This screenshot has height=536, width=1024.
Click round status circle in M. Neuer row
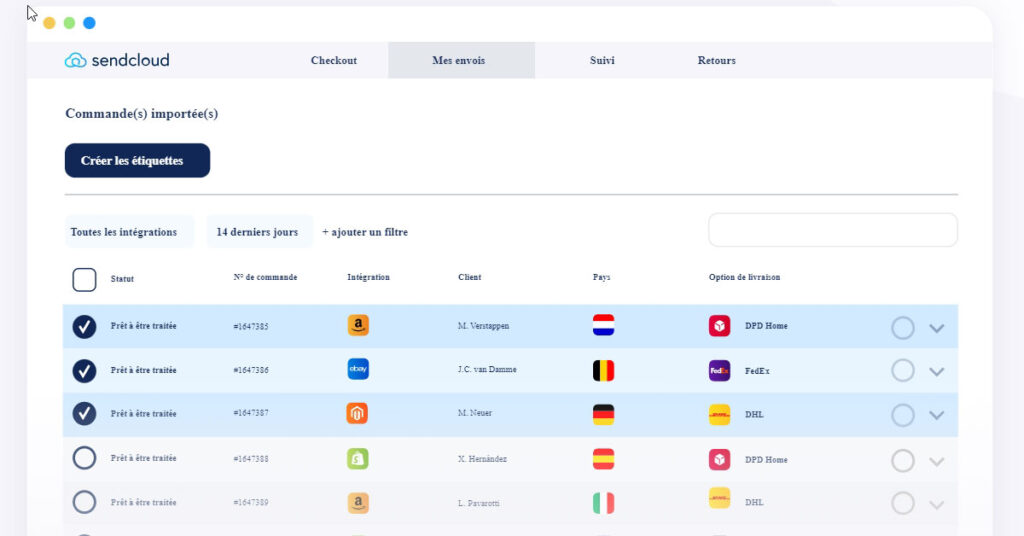click(x=903, y=415)
